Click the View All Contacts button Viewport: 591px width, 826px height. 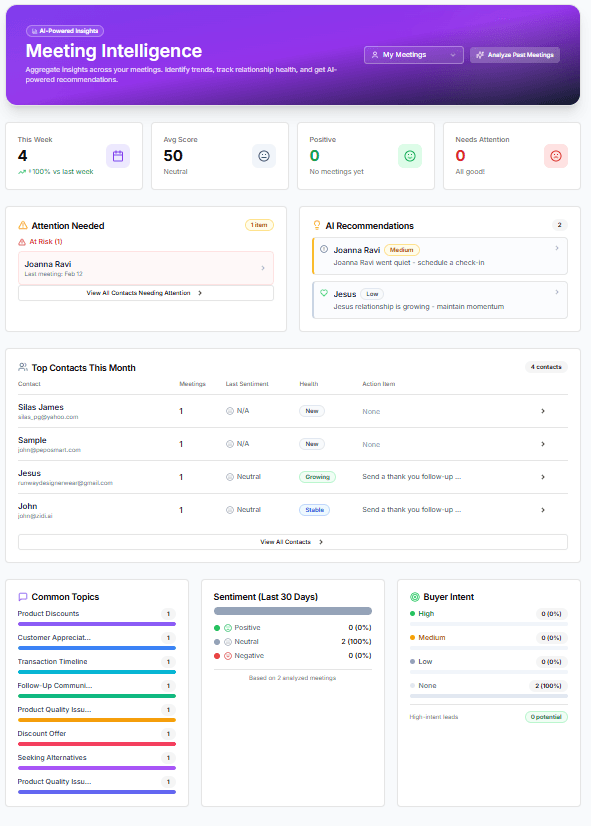[293, 542]
